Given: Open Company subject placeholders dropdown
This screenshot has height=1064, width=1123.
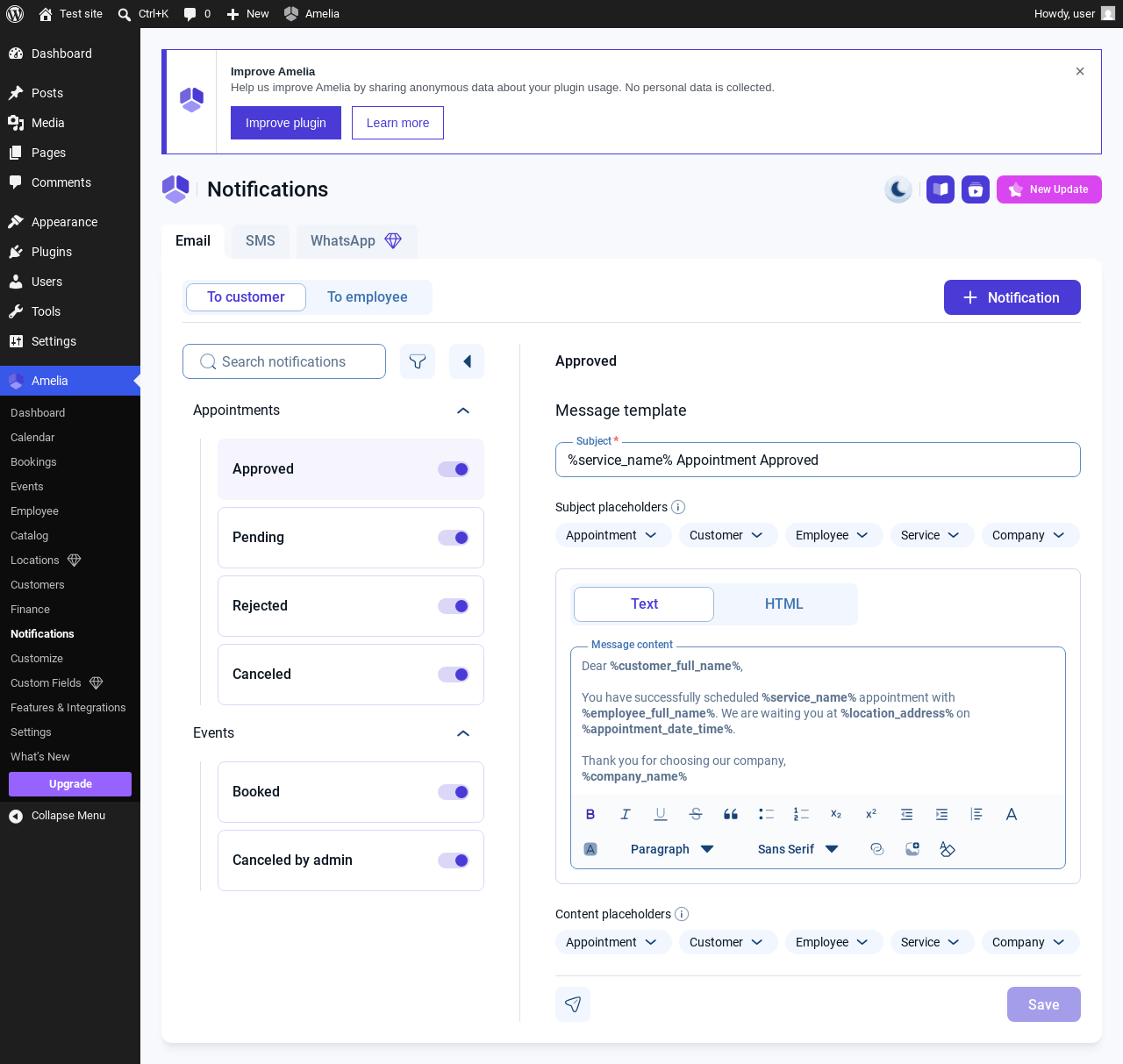Looking at the screenshot, I should 1031,535.
